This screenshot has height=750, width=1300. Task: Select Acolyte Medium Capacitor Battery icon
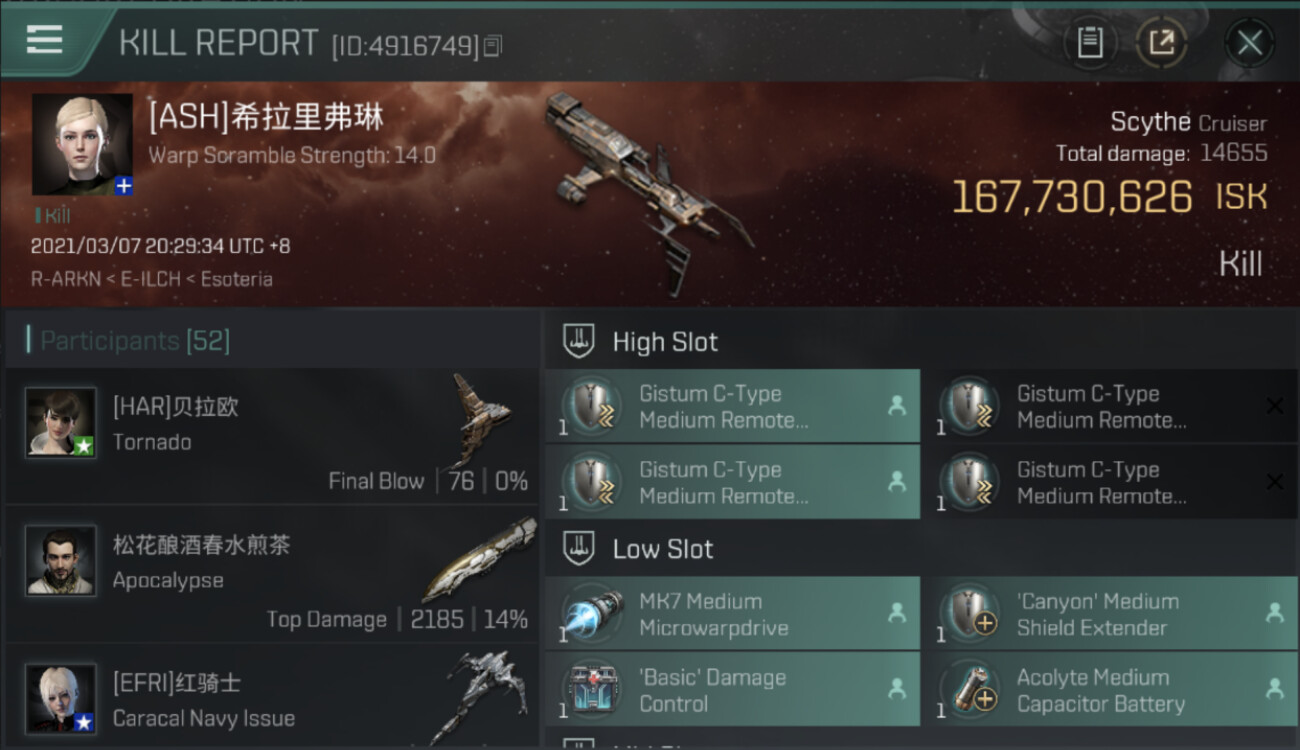(x=971, y=690)
